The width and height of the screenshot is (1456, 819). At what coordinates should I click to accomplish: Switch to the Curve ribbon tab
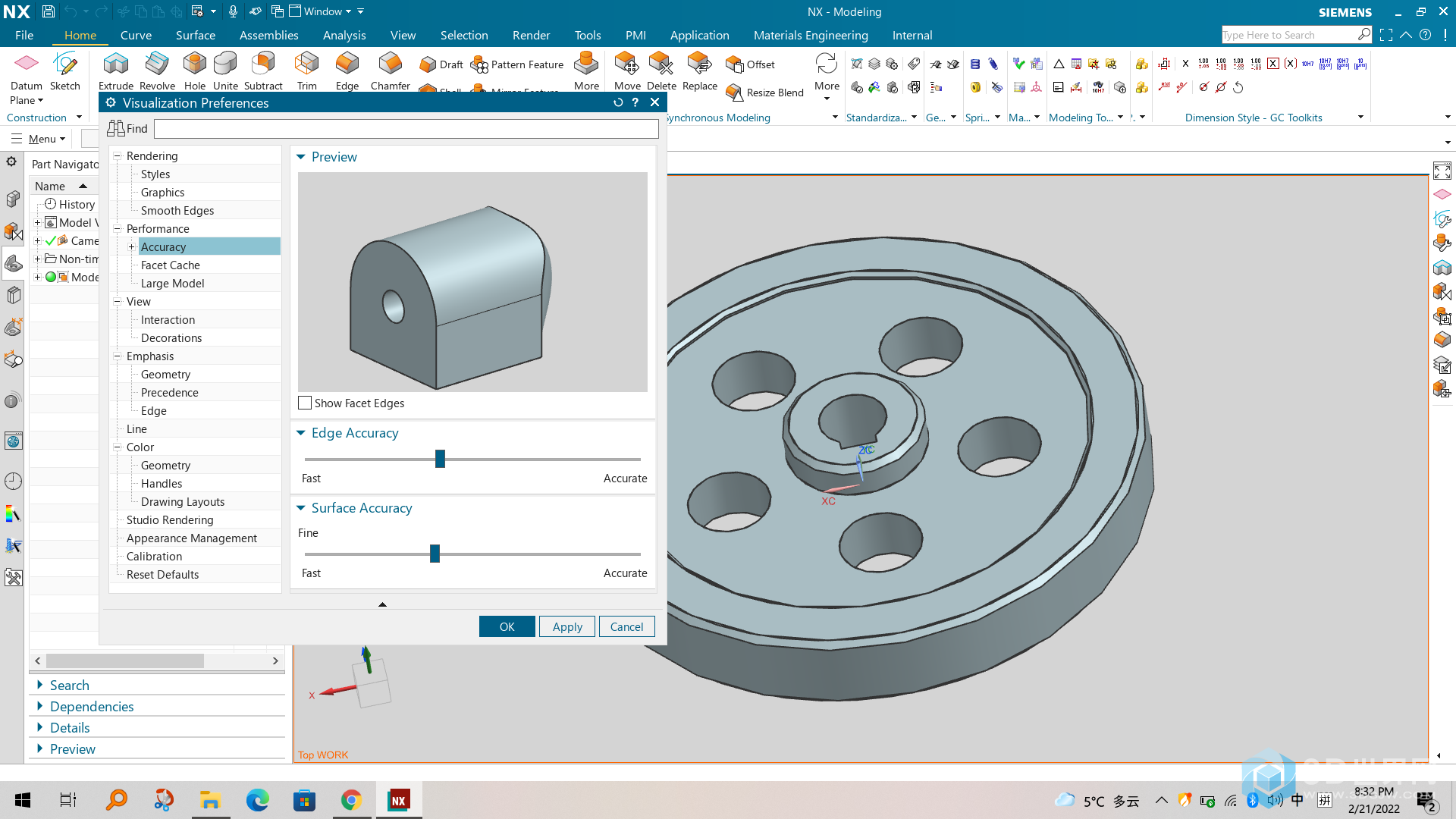136,35
